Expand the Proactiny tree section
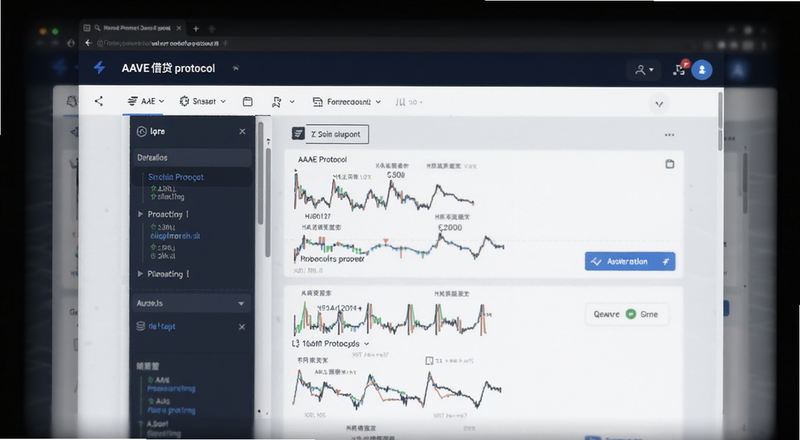 pyautogui.click(x=140, y=214)
